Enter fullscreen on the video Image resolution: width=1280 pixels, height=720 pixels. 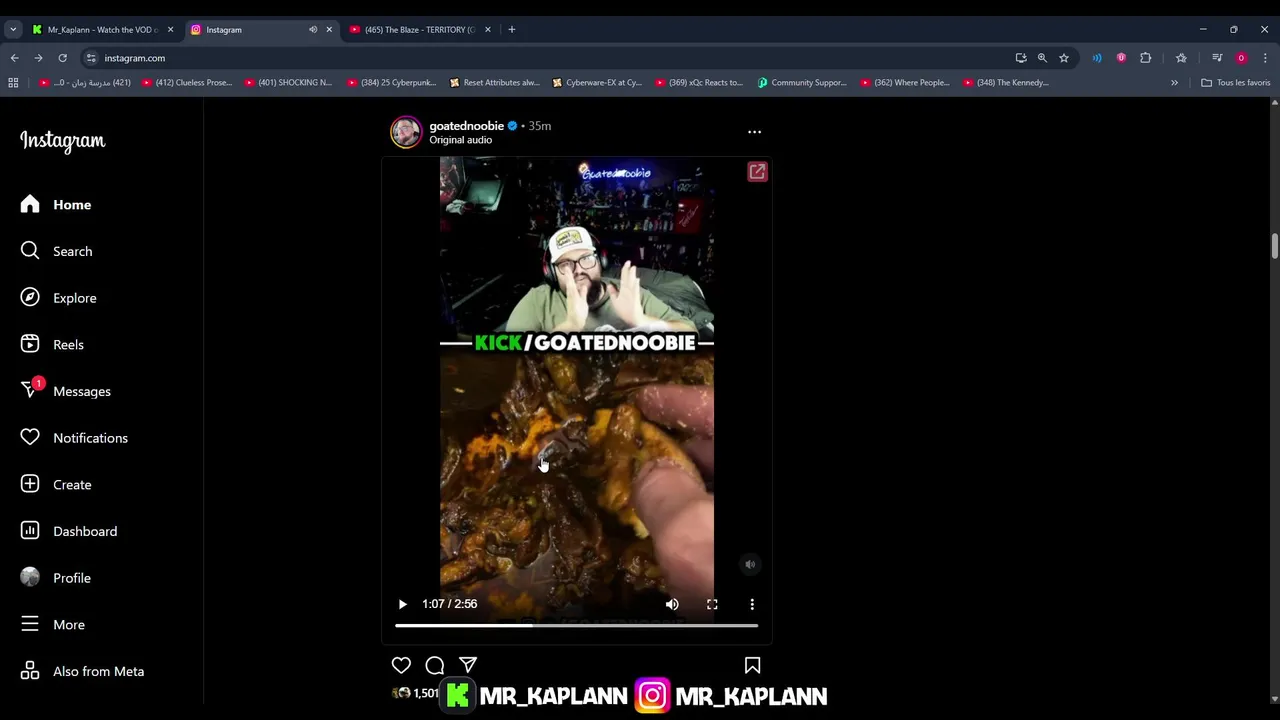[712, 604]
